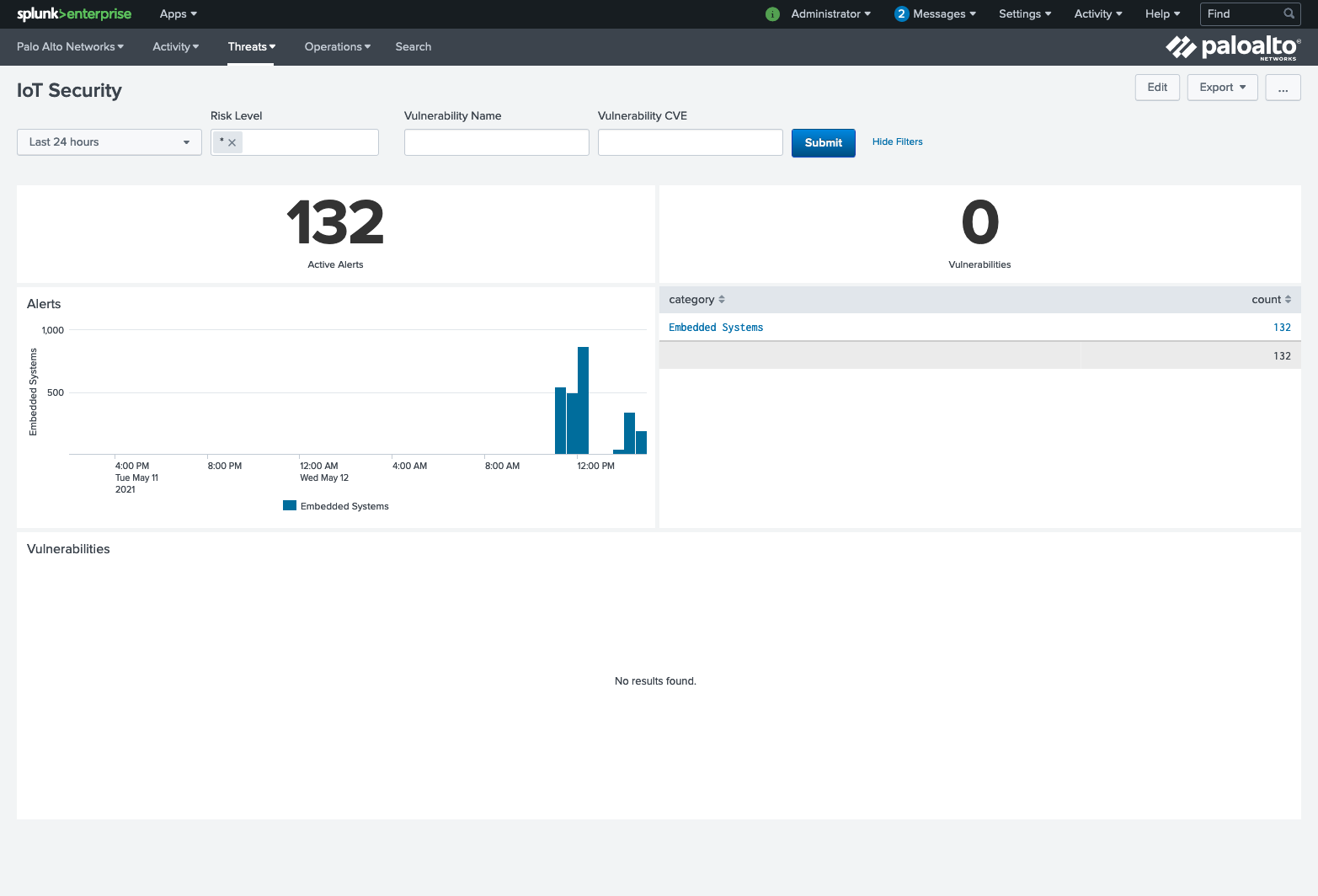Image resolution: width=1318 pixels, height=896 pixels.
Task: Expand the Export dropdown
Action: coord(1222,88)
